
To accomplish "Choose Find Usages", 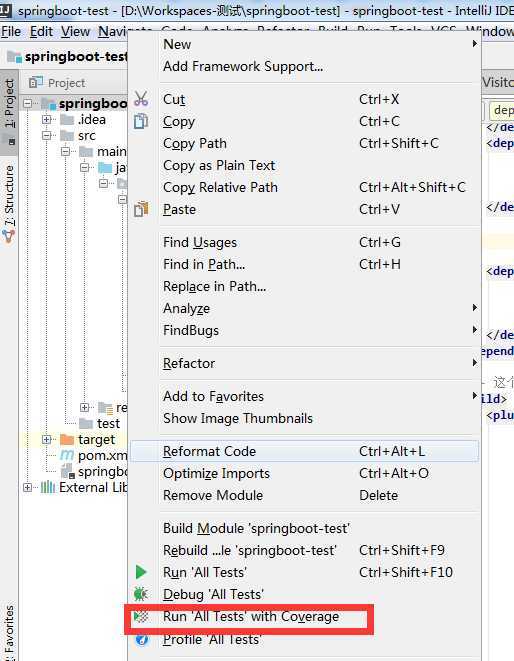I will point(304,242).
